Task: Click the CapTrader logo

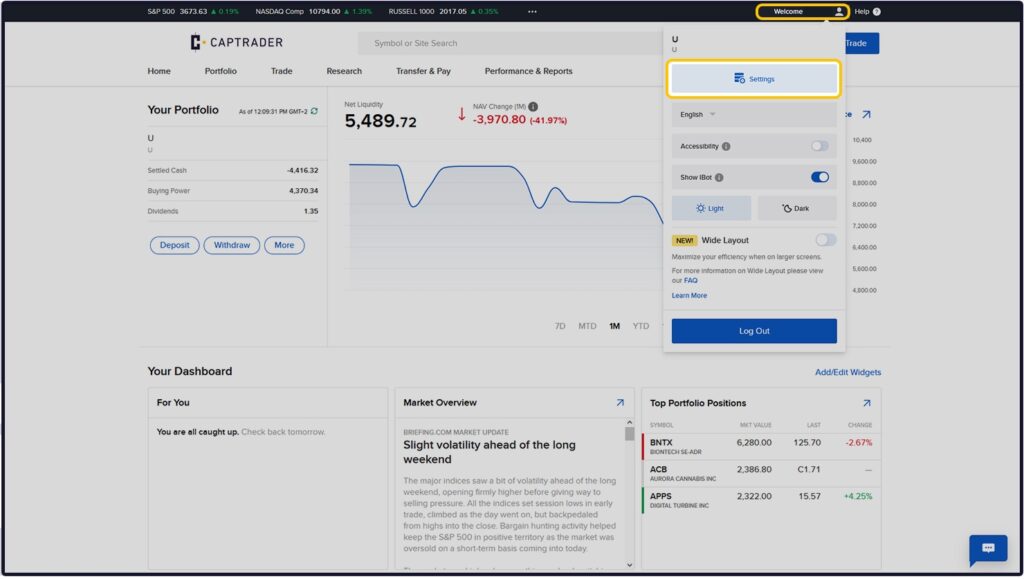Action: [x=236, y=42]
